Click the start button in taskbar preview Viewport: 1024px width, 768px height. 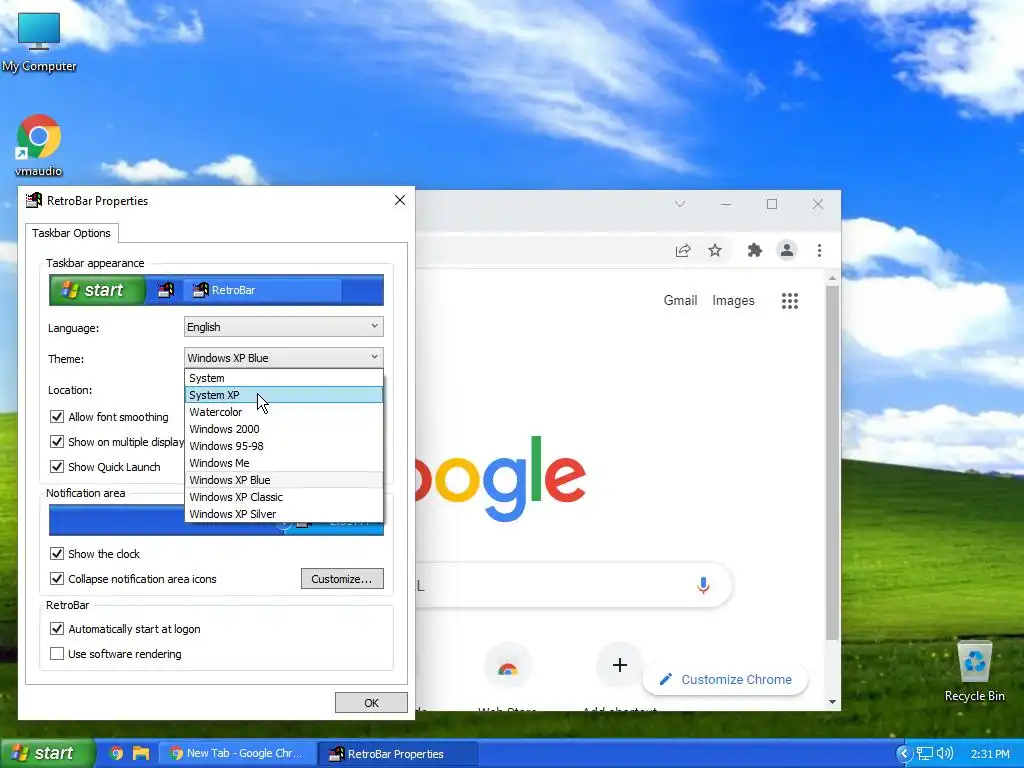pos(97,290)
